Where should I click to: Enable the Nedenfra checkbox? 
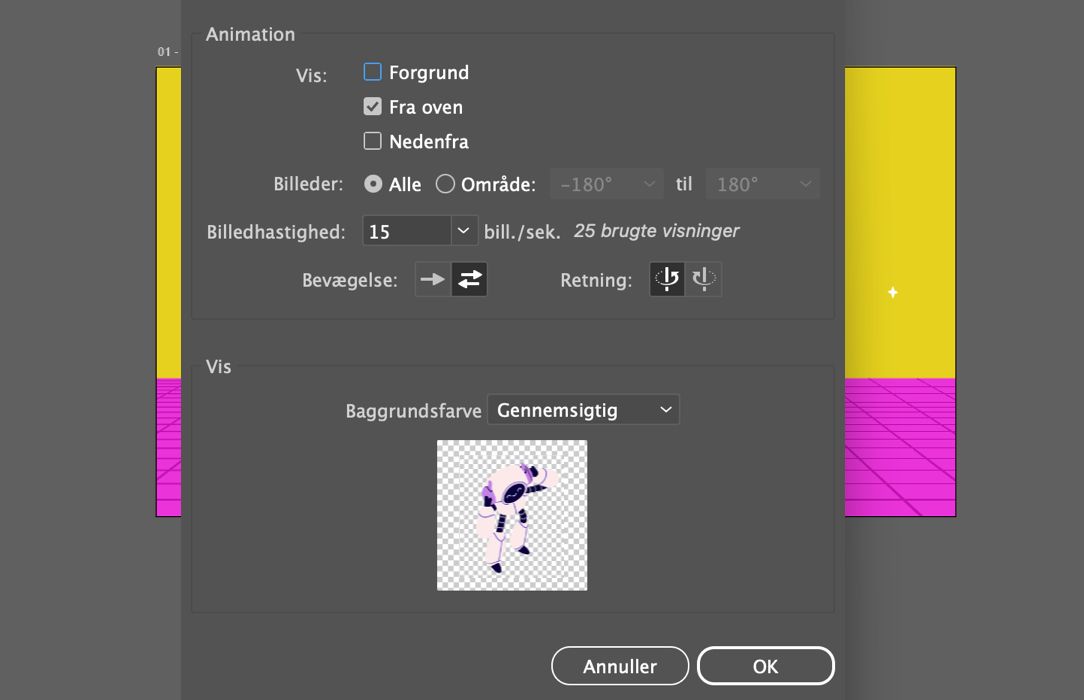click(x=373, y=141)
